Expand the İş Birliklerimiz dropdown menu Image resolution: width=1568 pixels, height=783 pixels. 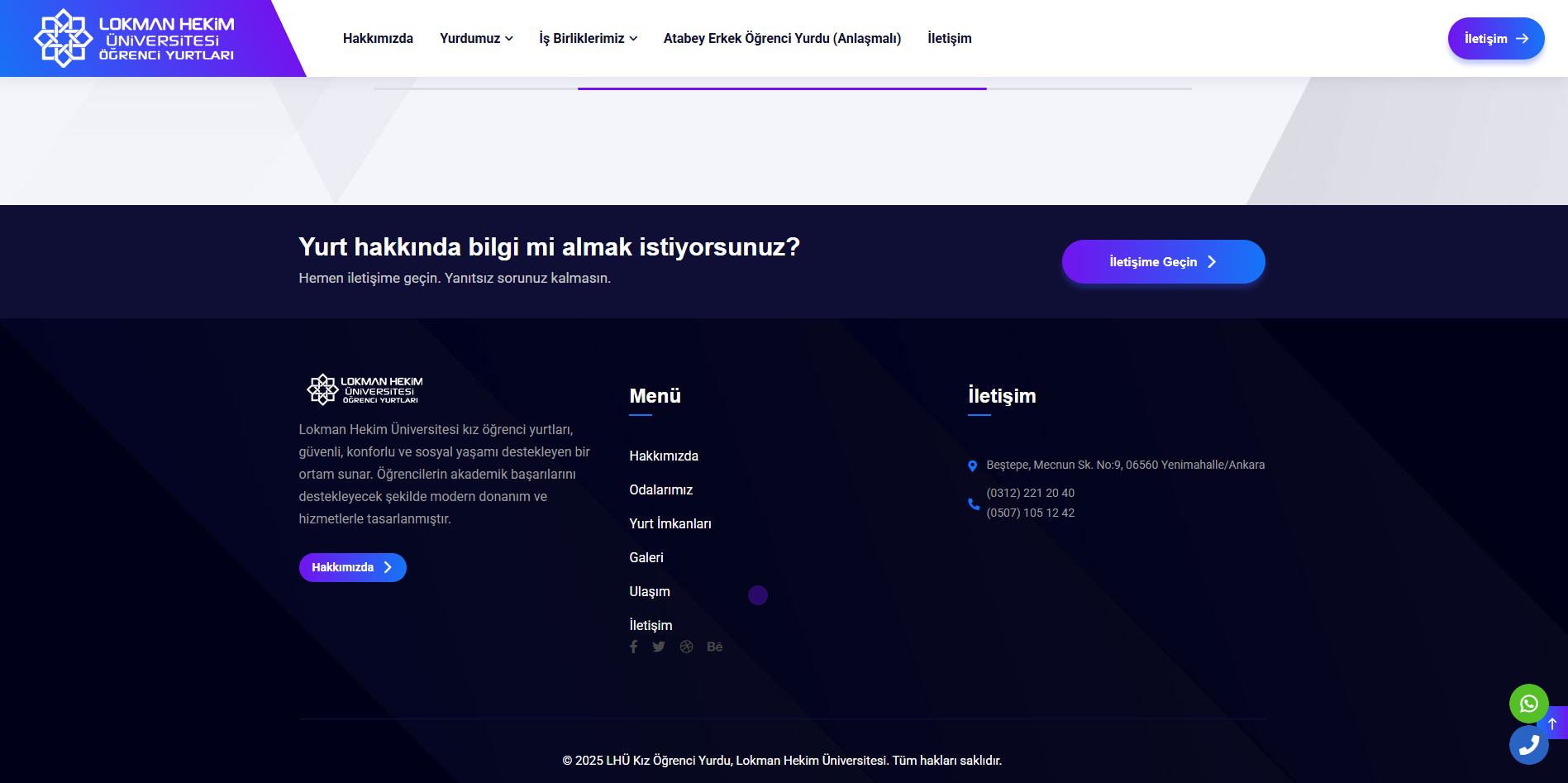point(588,39)
